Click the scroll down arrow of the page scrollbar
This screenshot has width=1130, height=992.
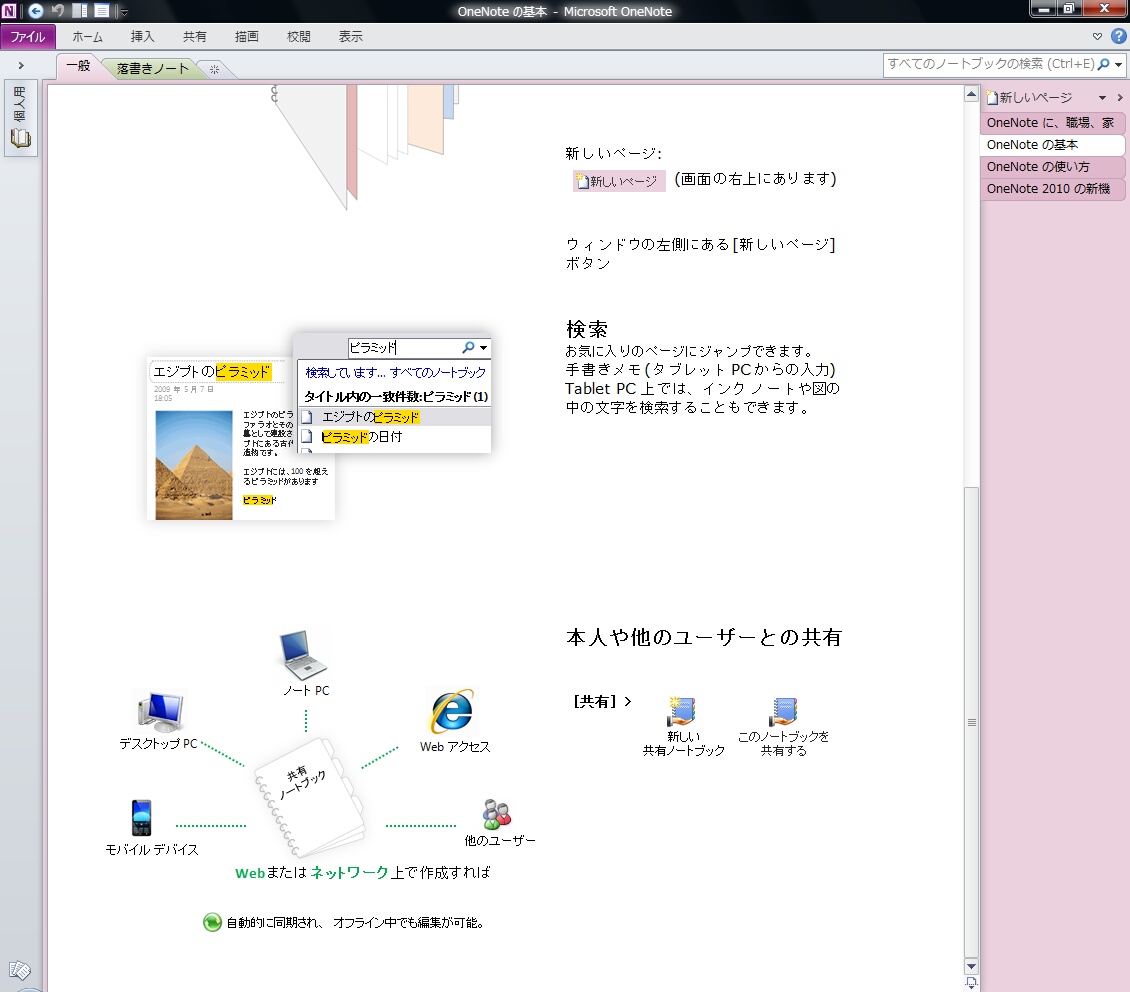pyautogui.click(x=971, y=967)
